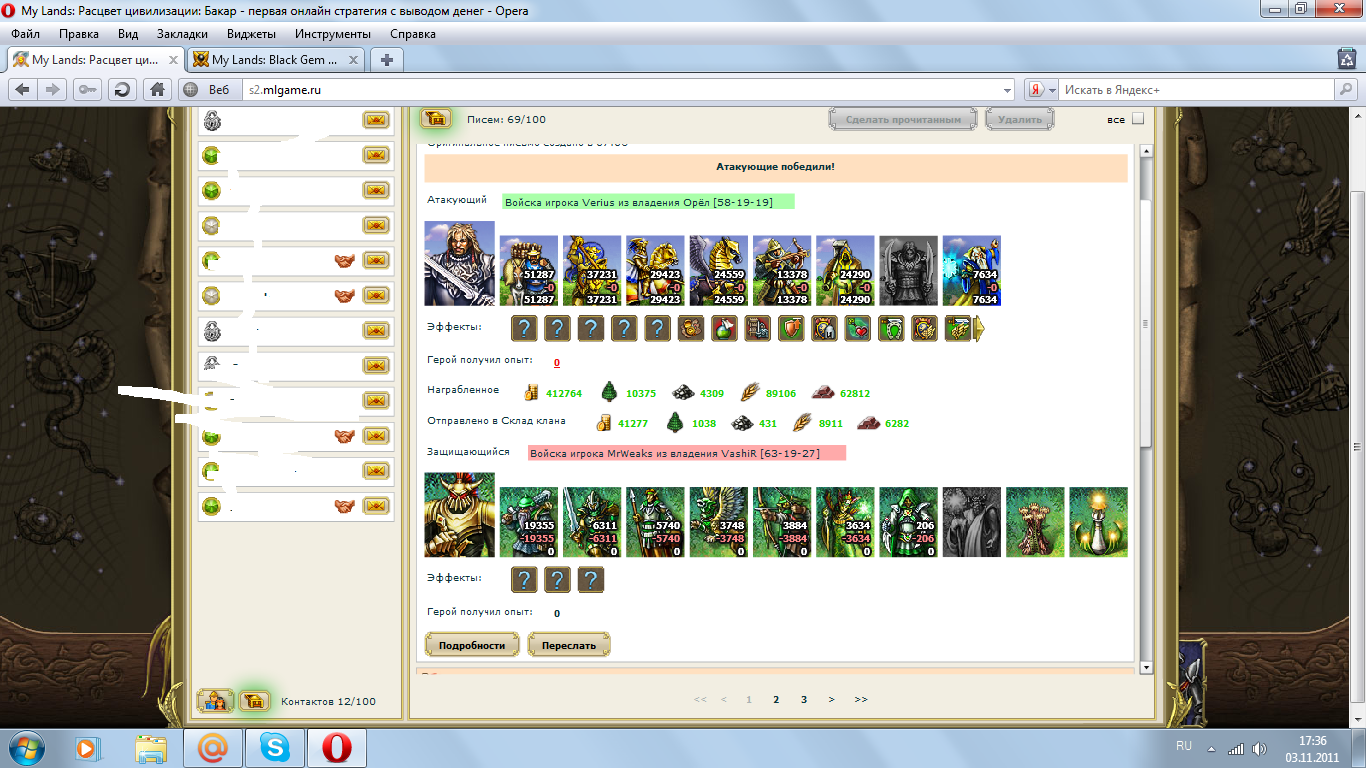Click the gold looted resource icon
Screen dimensions: 1366x768
[x=531, y=393]
